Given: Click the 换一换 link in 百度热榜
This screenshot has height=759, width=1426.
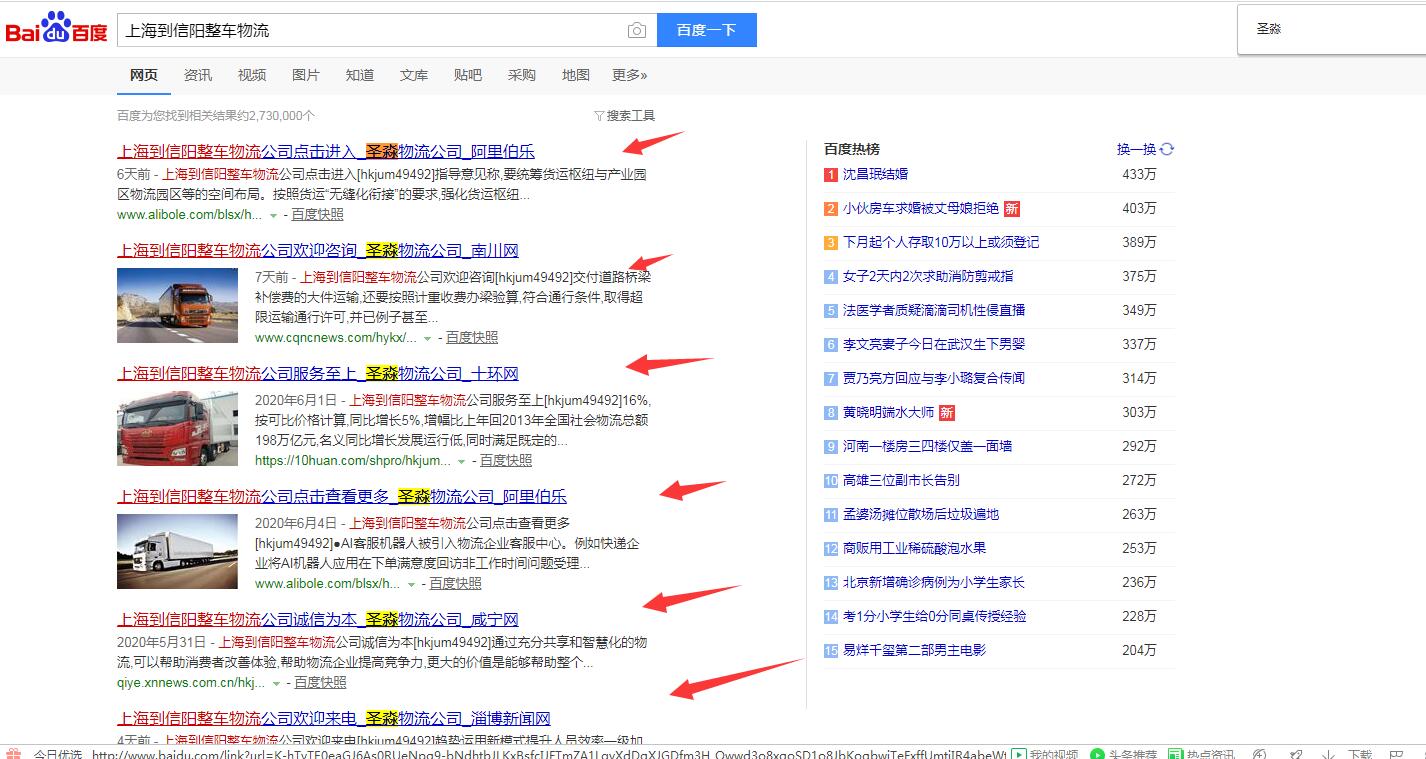Looking at the screenshot, I should [x=1136, y=149].
